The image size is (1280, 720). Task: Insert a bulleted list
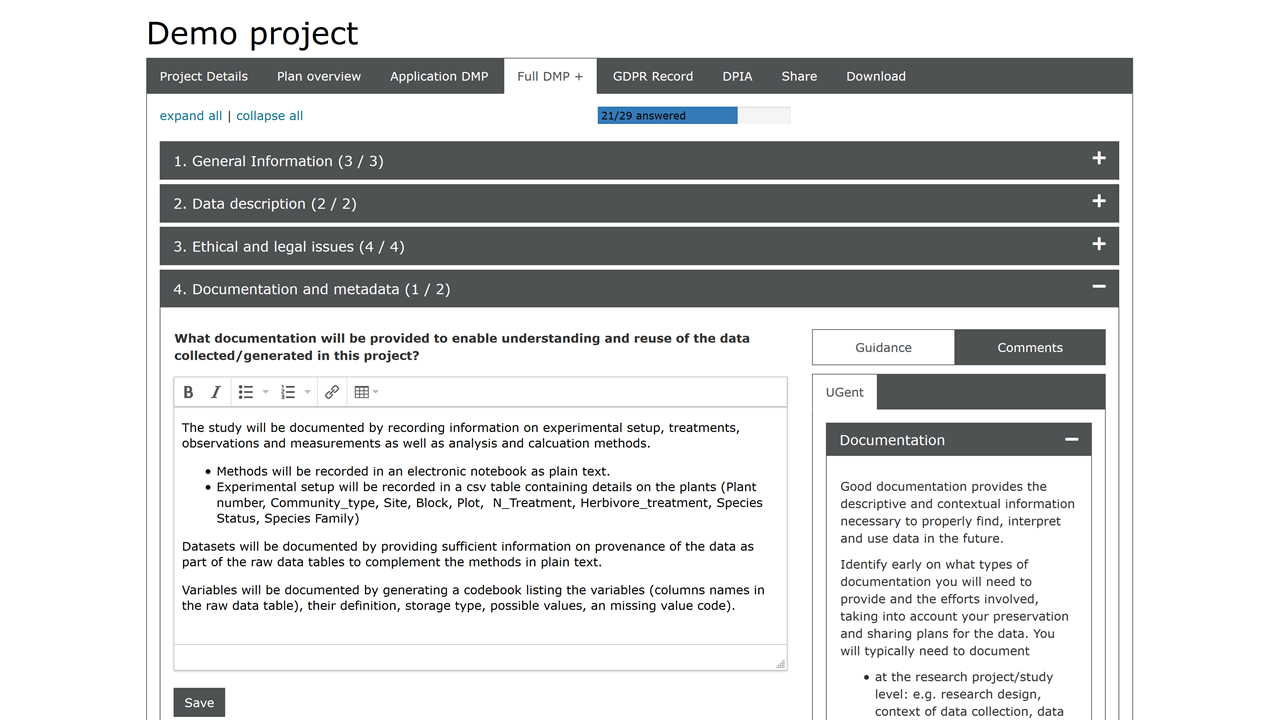coord(246,392)
